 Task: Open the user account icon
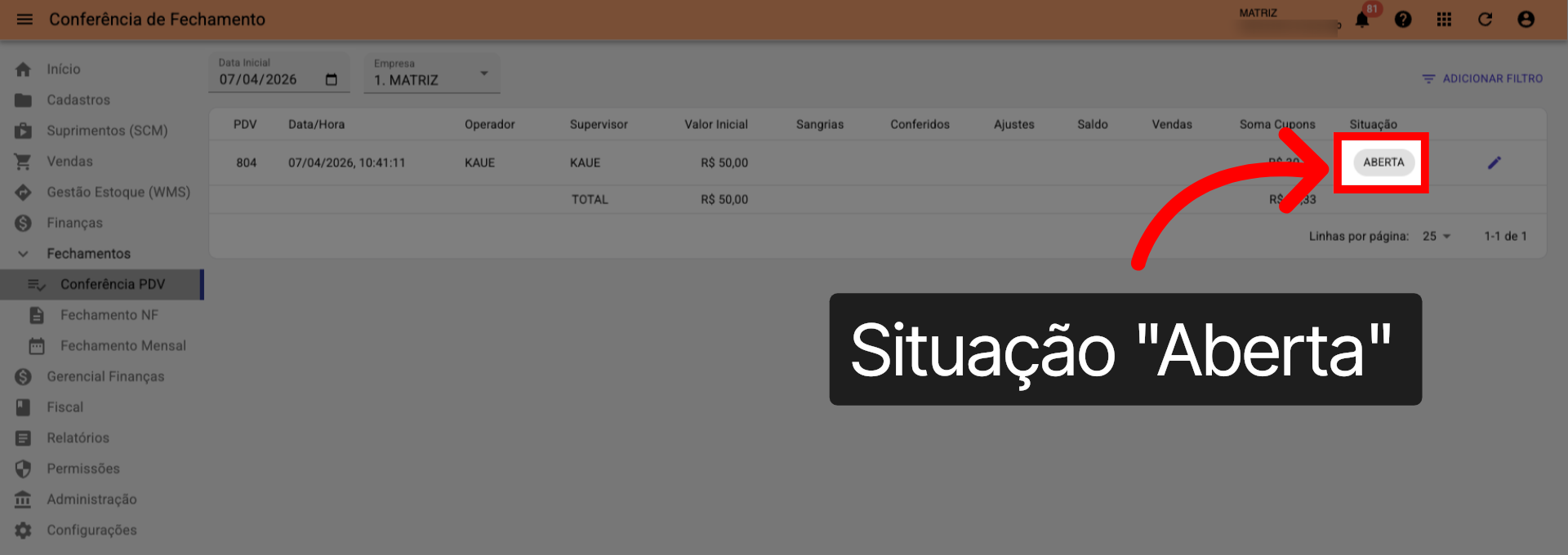click(x=1526, y=20)
